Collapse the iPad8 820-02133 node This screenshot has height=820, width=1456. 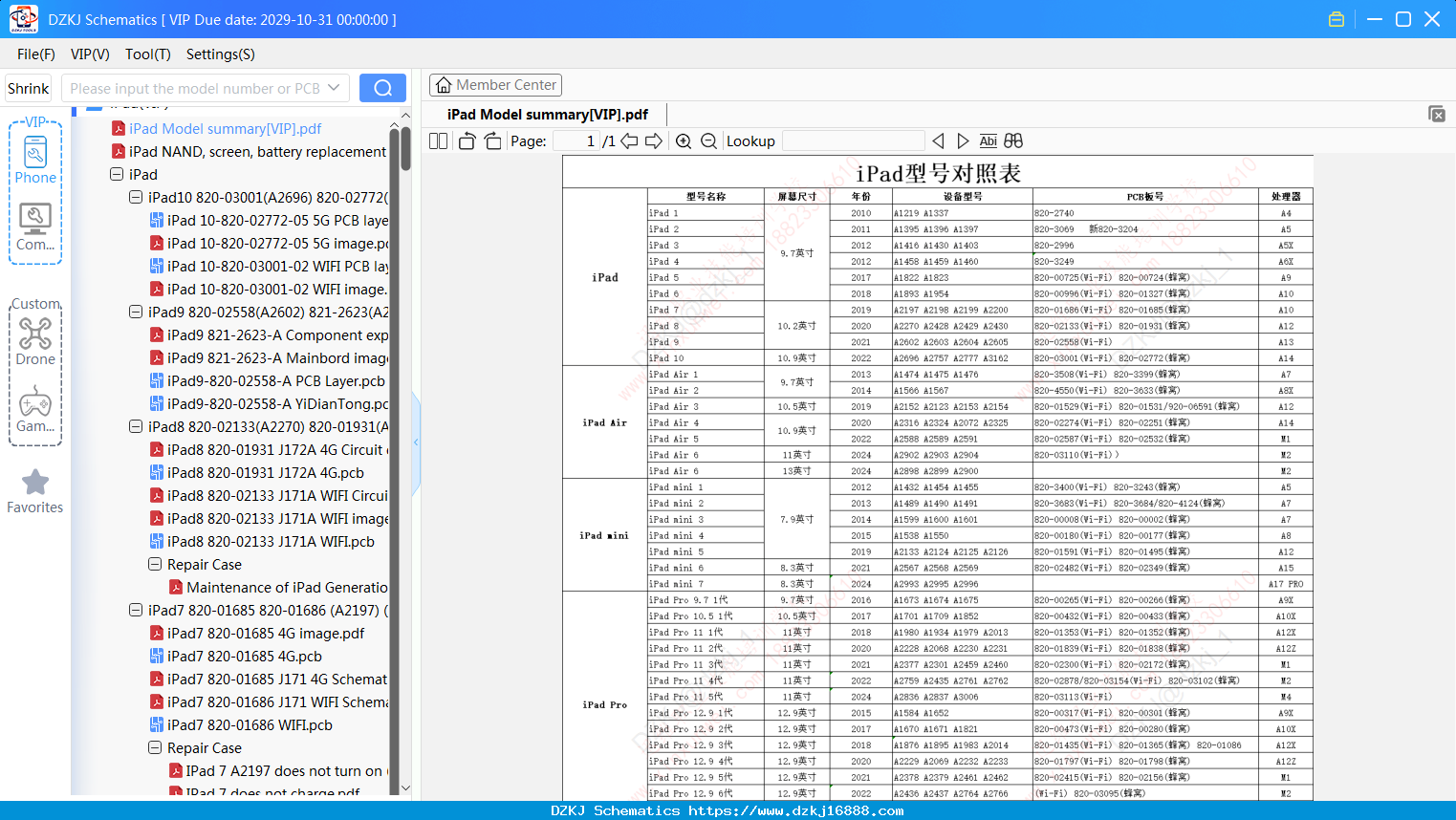click(136, 427)
